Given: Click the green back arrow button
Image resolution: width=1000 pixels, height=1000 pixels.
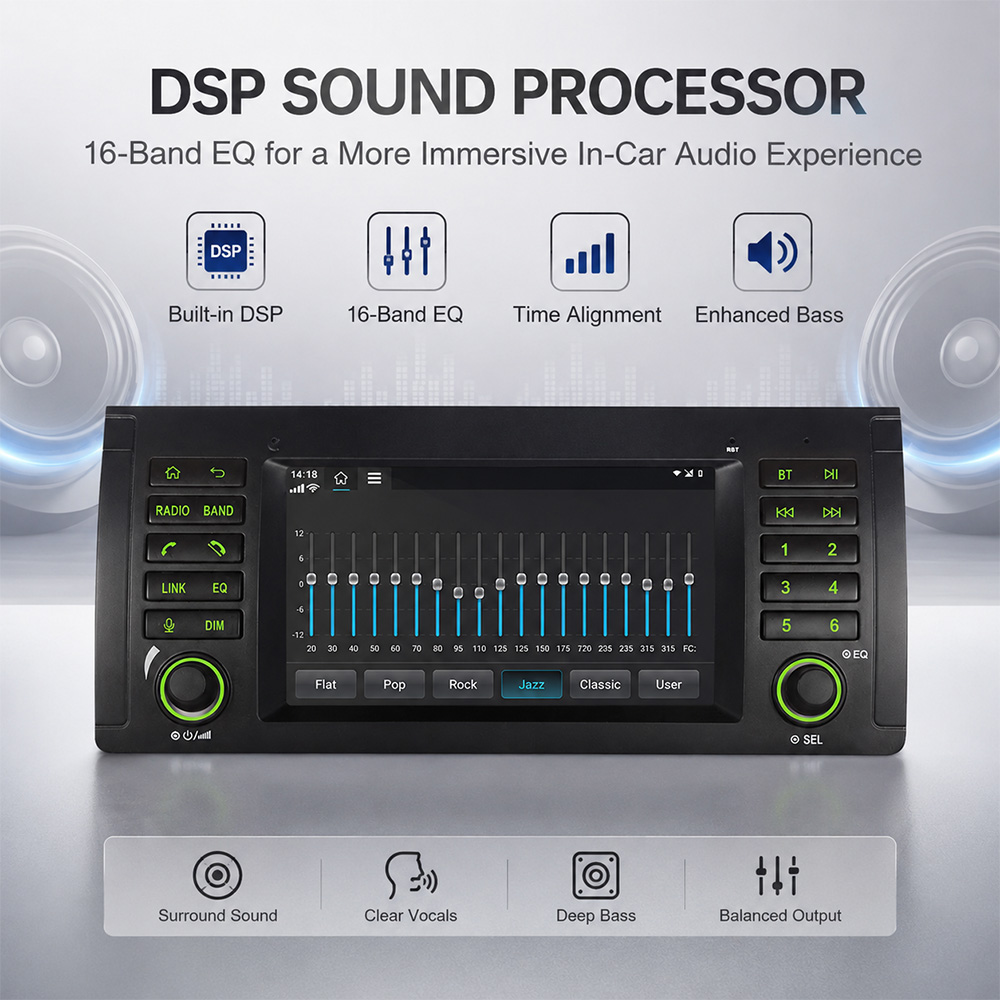Looking at the screenshot, I should pyautogui.click(x=217, y=473).
